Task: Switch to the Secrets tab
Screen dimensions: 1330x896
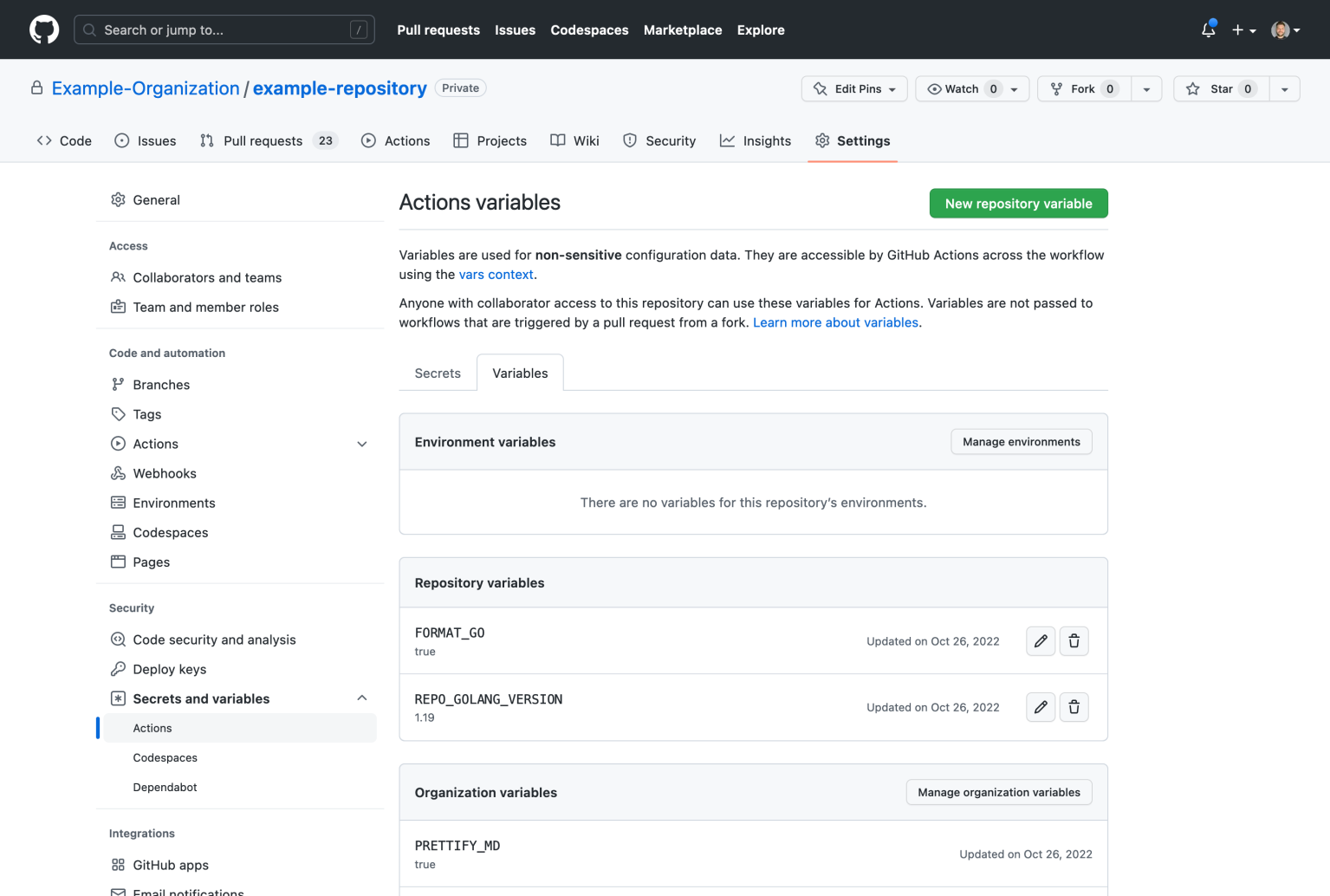Action: 437,373
